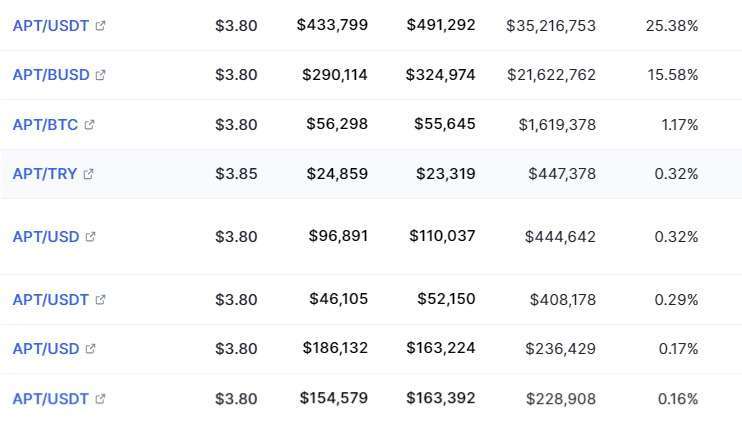Click external link icon next to APT/BTC
Screen dimensions: 742x421
(x=89, y=124)
